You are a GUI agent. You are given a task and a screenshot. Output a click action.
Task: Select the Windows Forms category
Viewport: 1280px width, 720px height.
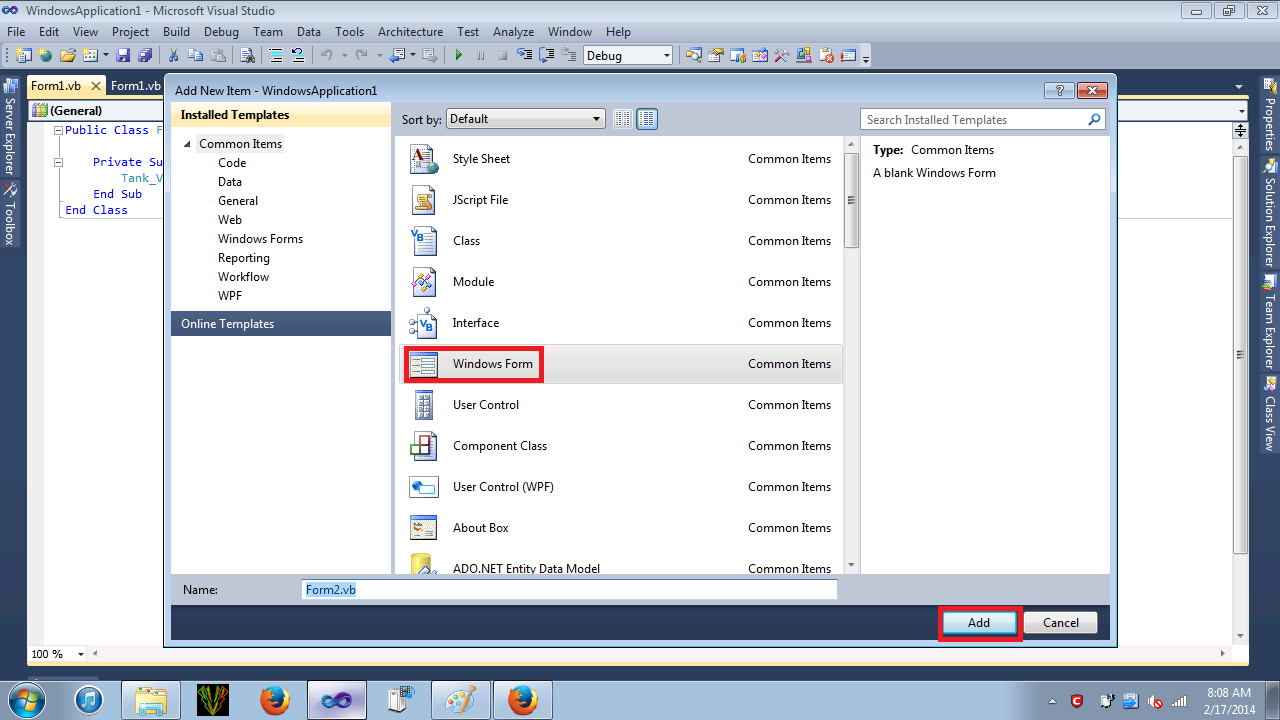[260, 239]
